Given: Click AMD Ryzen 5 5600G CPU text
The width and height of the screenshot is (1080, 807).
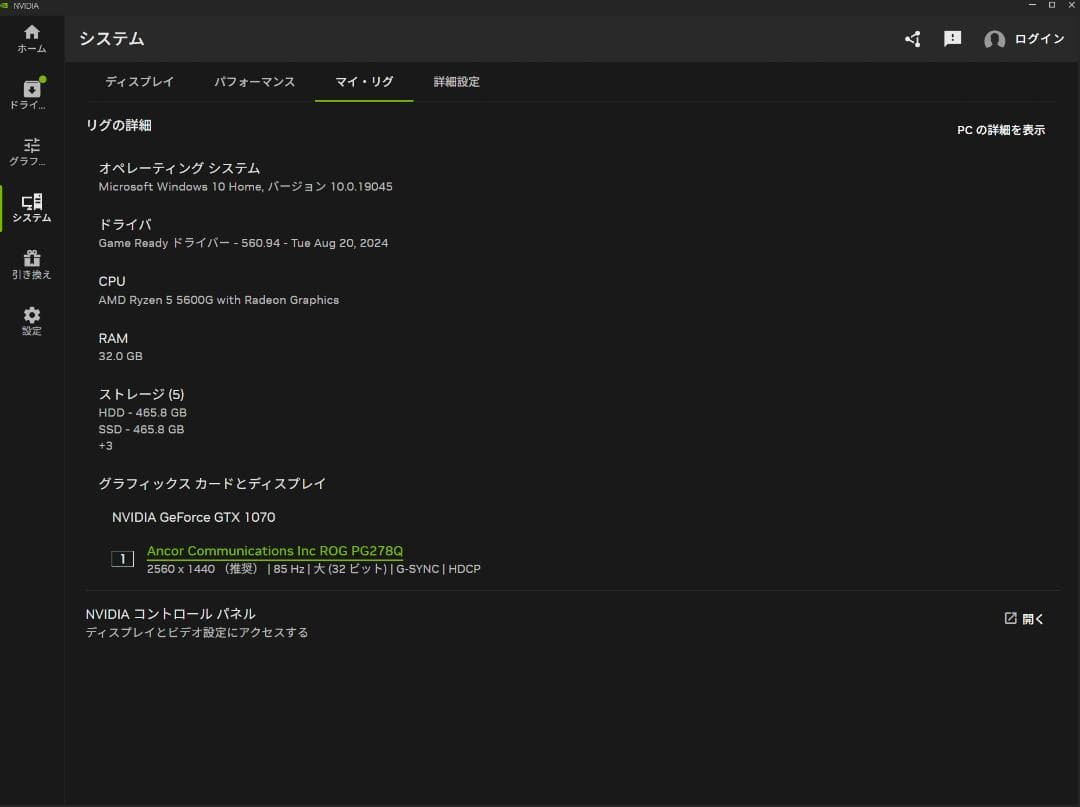Looking at the screenshot, I should (218, 300).
